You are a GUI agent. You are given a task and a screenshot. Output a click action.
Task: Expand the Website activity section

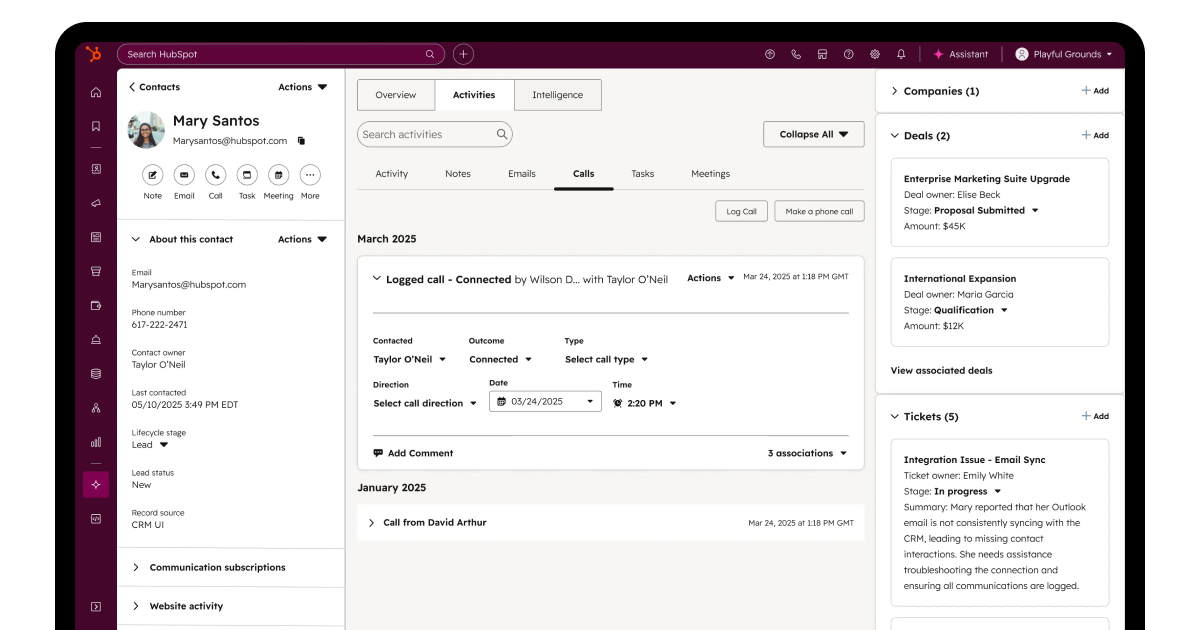pos(136,606)
